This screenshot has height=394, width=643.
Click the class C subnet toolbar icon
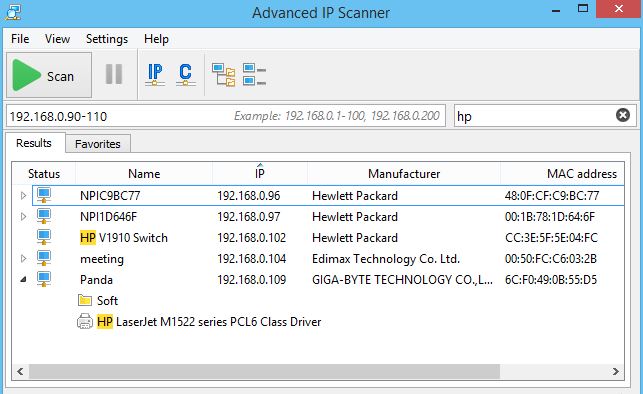[185, 75]
